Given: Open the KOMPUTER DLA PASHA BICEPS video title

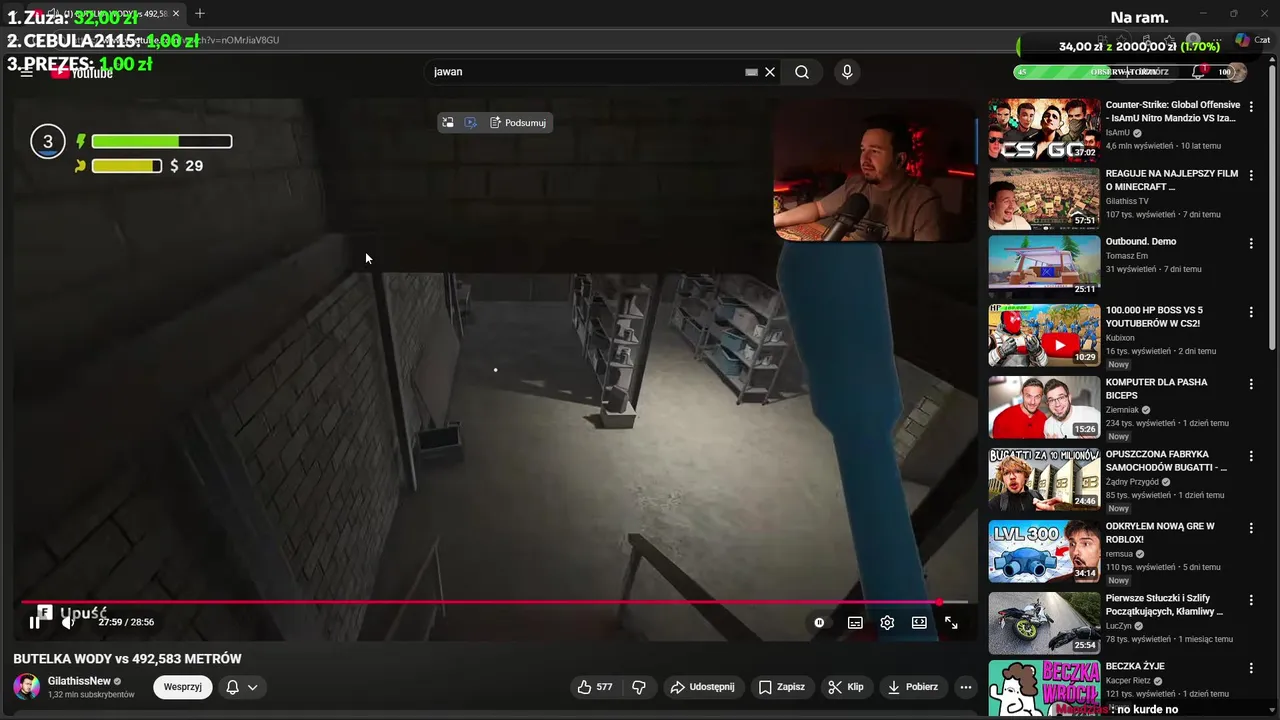Looking at the screenshot, I should [x=1156, y=389].
